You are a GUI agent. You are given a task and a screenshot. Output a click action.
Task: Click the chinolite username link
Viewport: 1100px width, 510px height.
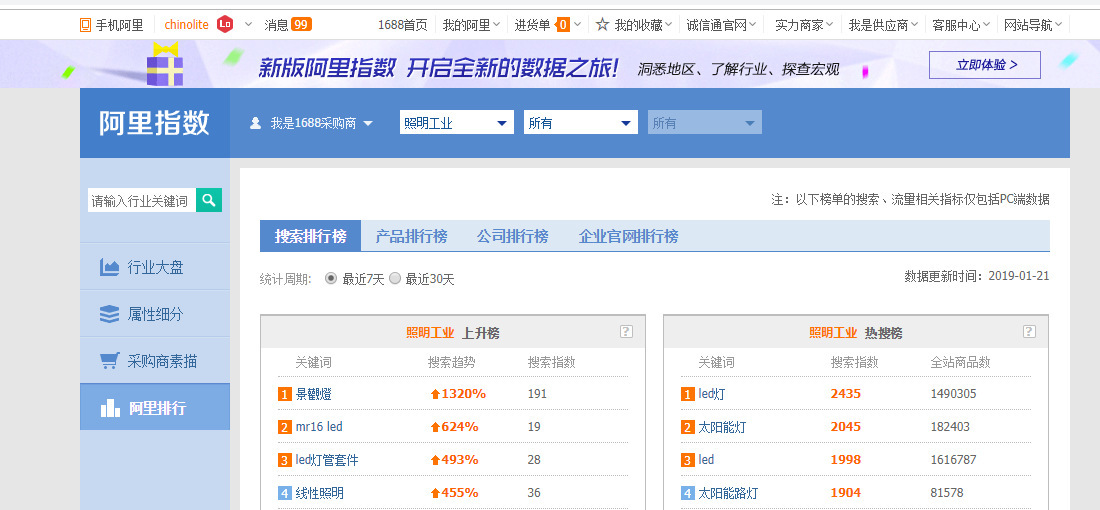187,25
